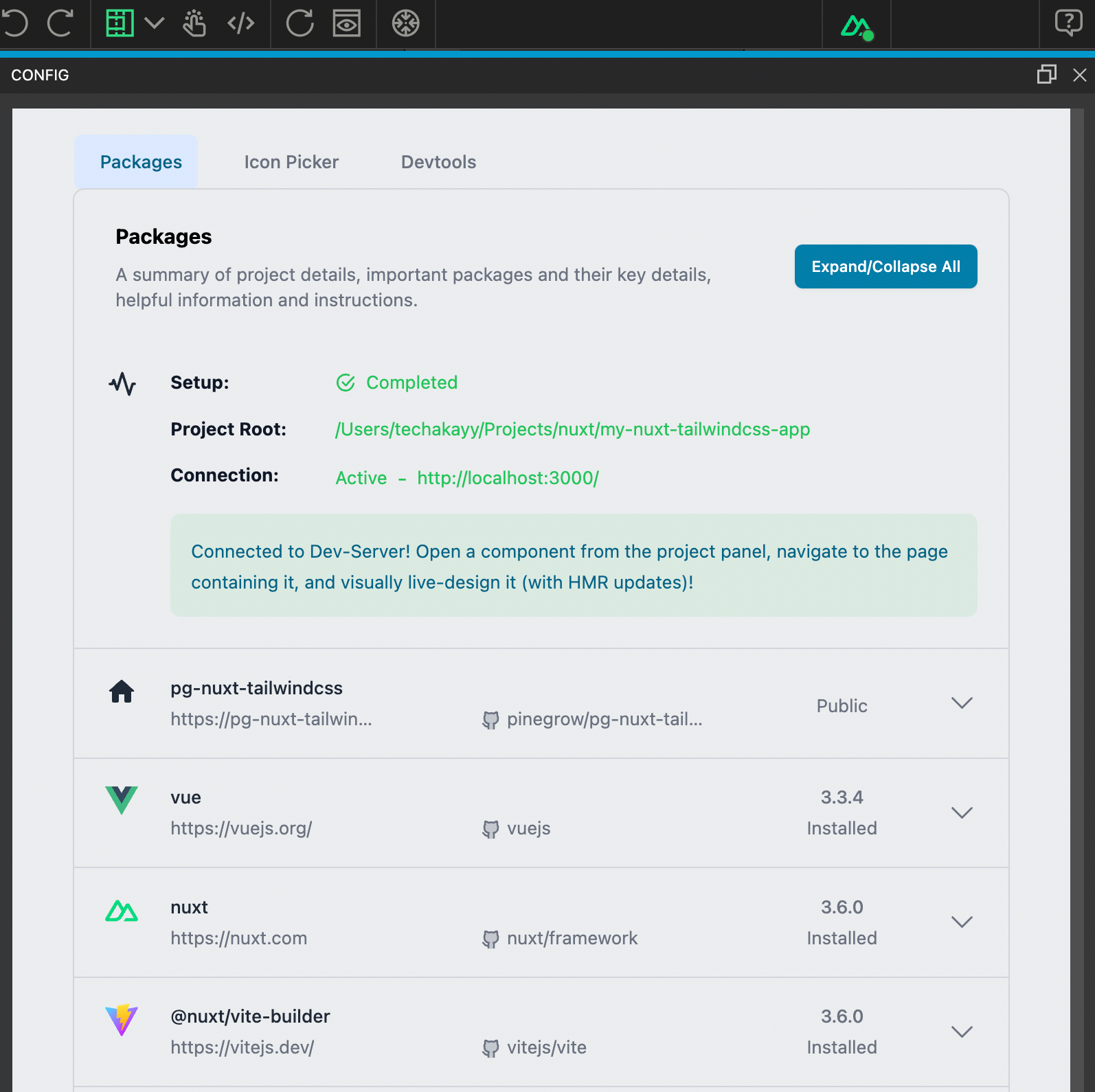
Task: Expand the vue package row chevron
Action: [962, 812]
